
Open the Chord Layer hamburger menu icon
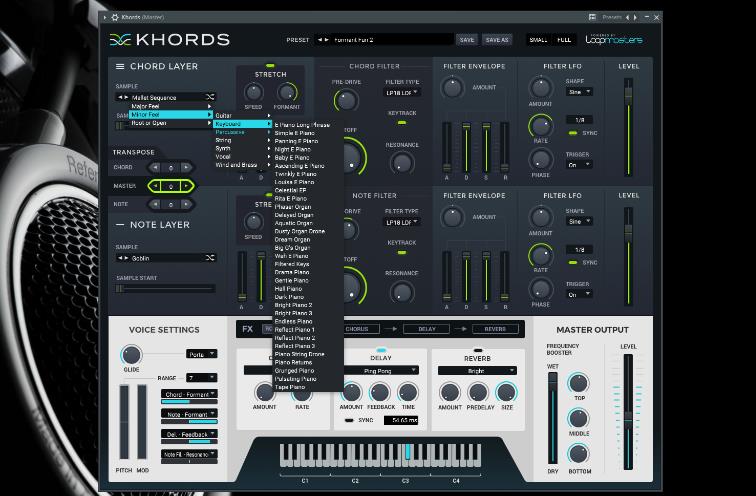tap(120, 67)
